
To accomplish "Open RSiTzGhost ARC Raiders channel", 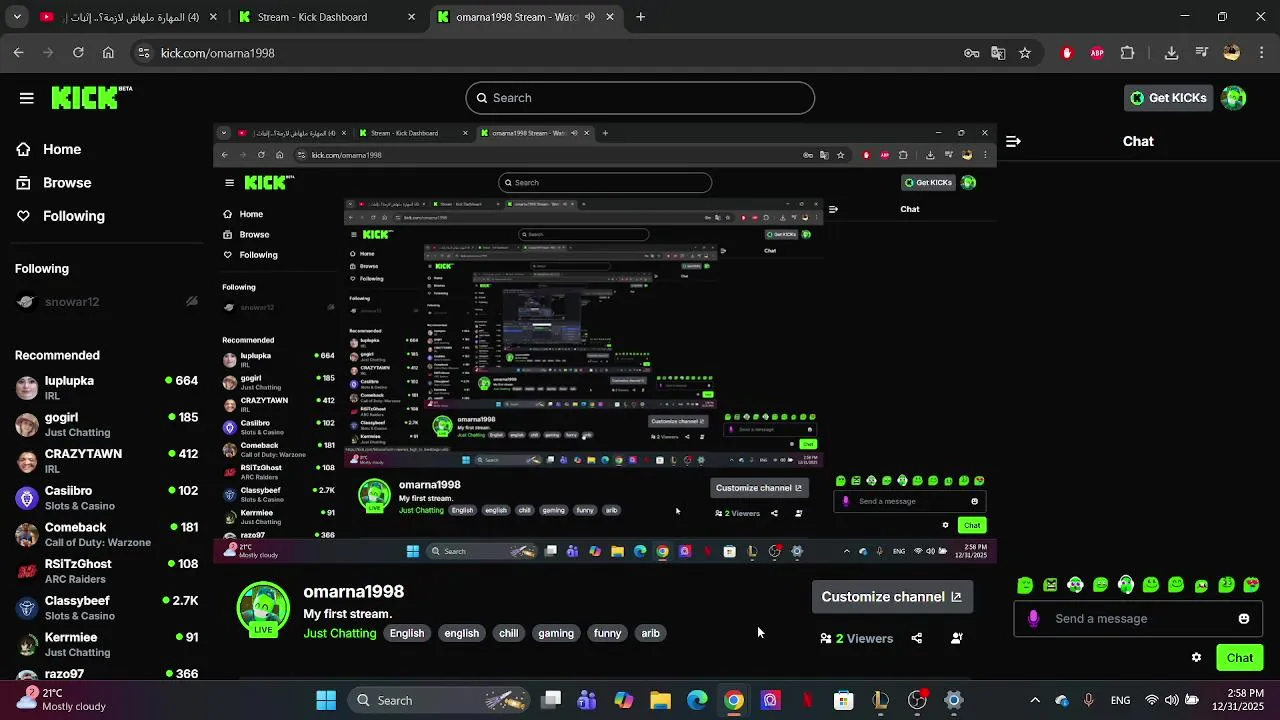I will (106, 570).
